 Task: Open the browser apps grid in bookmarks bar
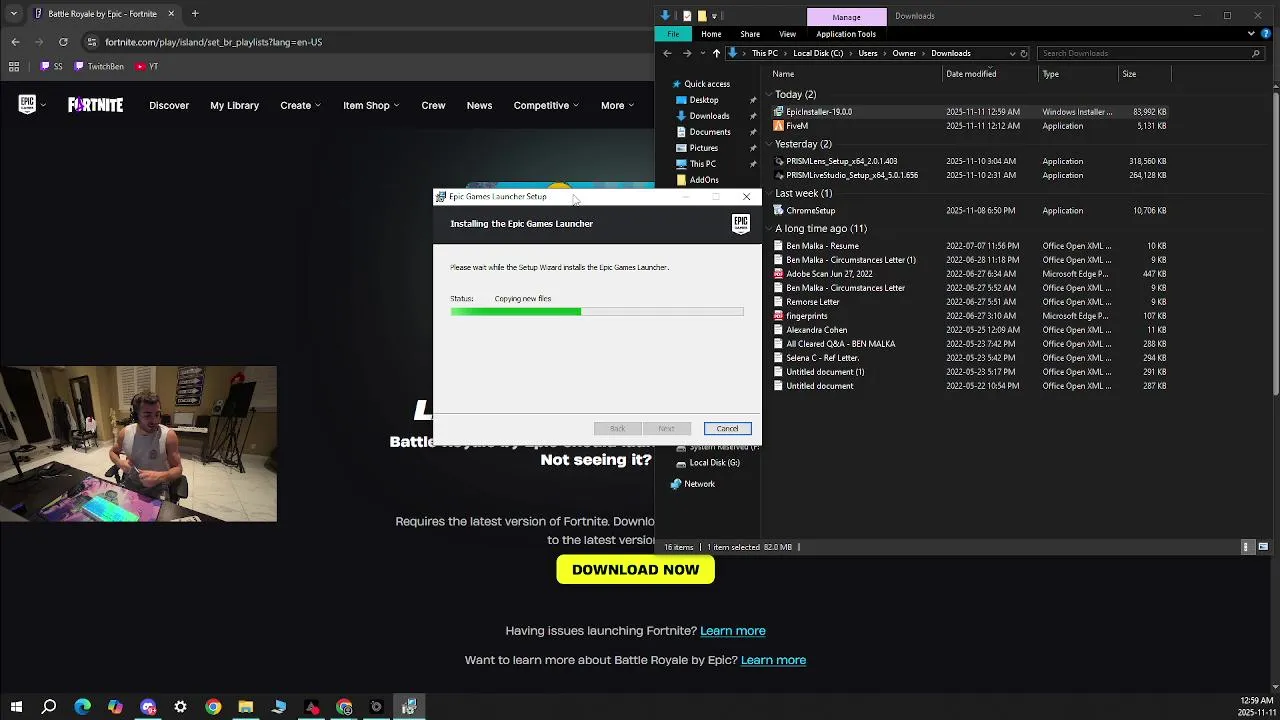[x=14, y=66]
